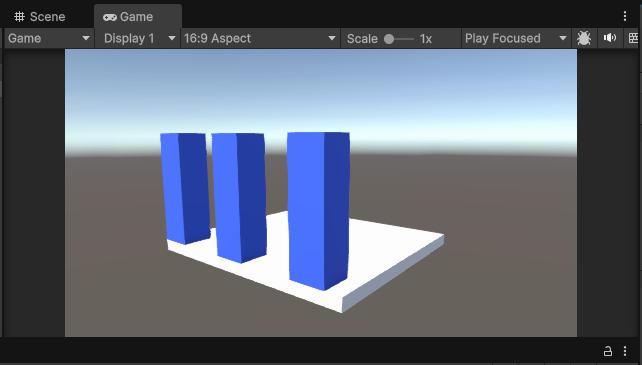Click the Scale label text
Screen dimensions: 642x365
pos(362,39)
